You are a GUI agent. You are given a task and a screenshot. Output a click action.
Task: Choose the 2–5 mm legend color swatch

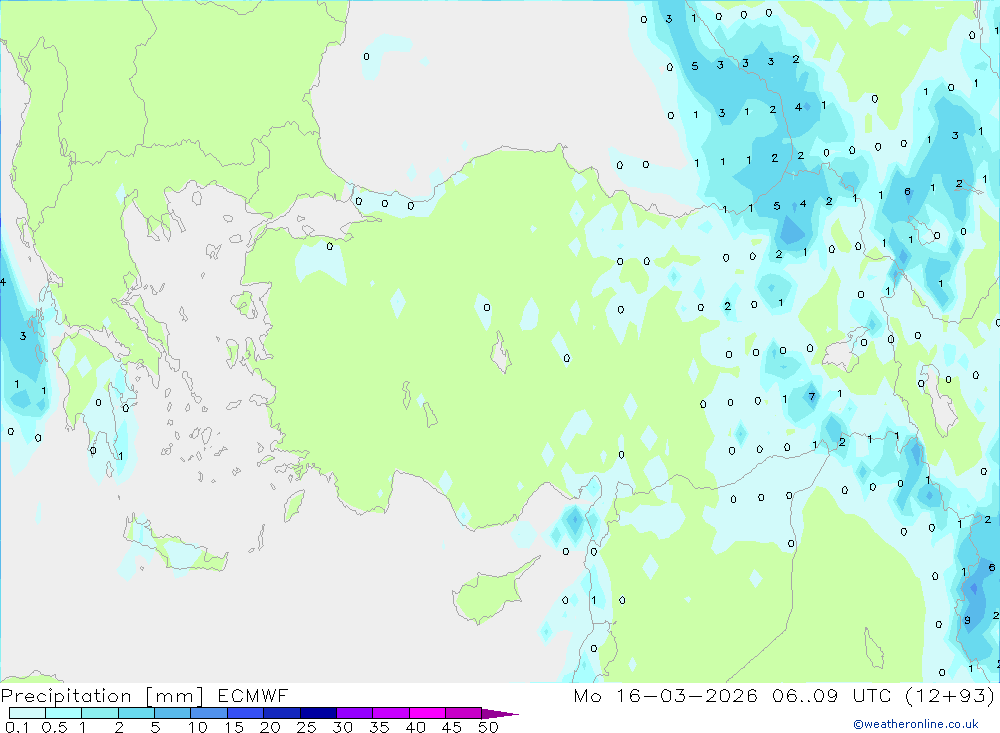pyautogui.click(x=136, y=713)
